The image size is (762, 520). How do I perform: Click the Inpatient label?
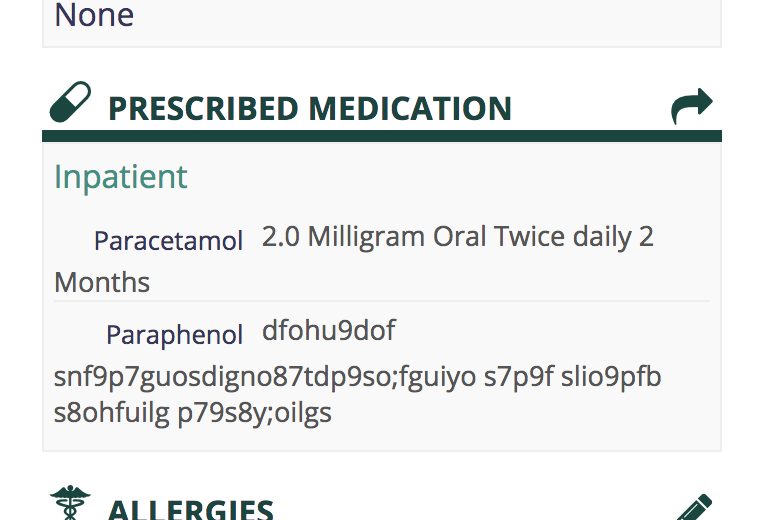point(121,177)
